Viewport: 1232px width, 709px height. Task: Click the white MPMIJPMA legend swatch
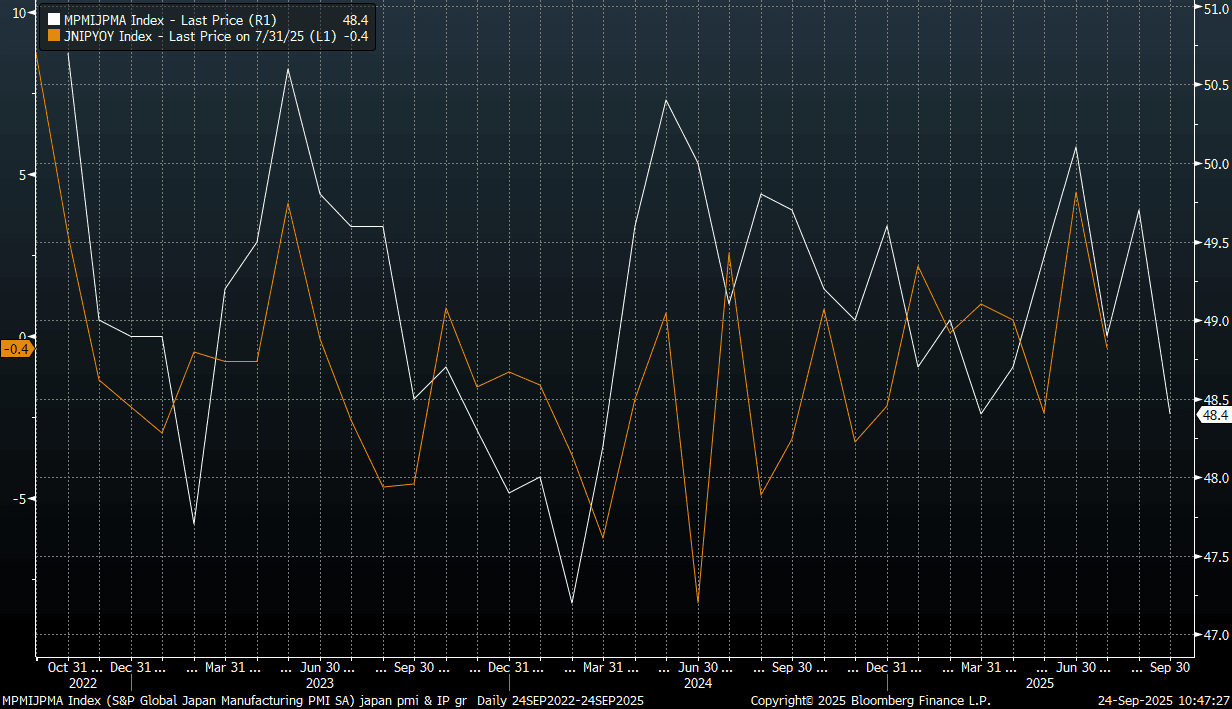click(x=53, y=19)
